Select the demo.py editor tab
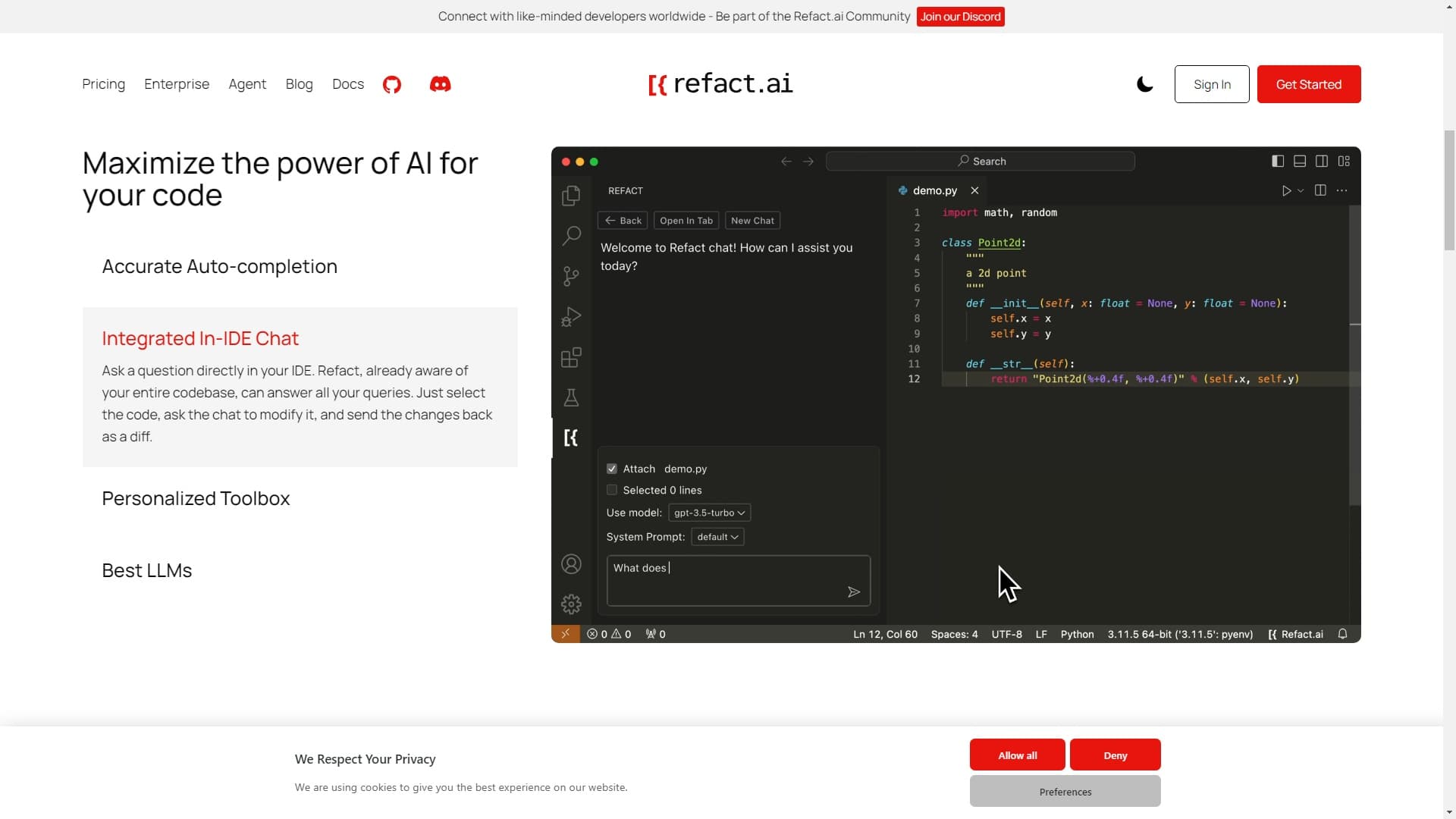Image resolution: width=1456 pixels, height=819 pixels. click(934, 190)
